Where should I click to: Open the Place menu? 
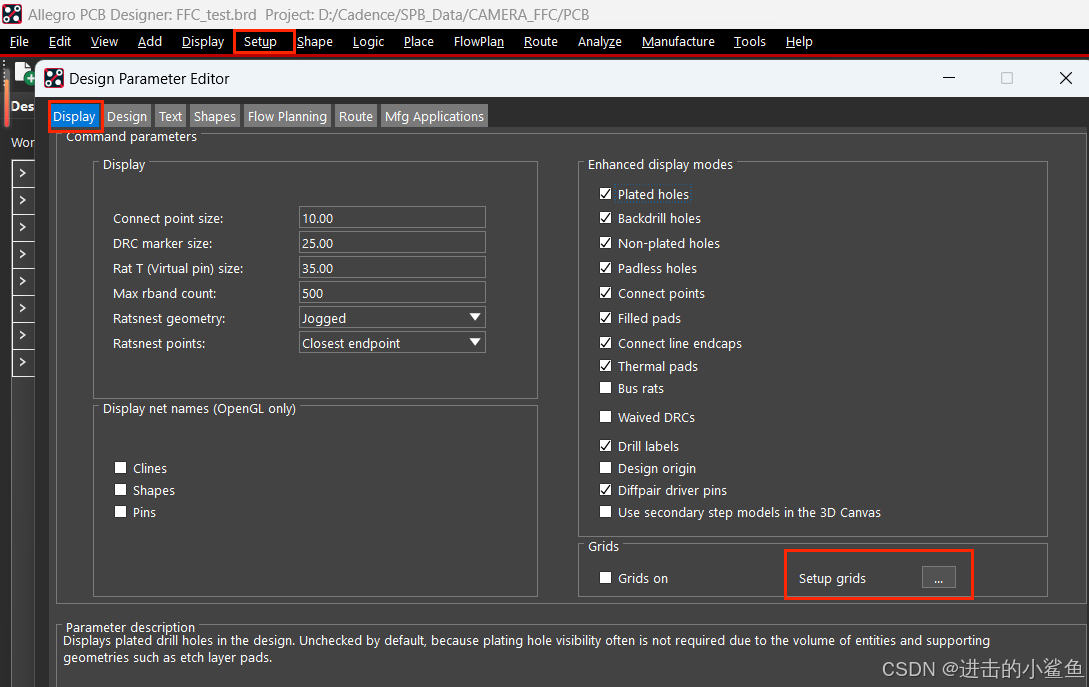(x=419, y=42)
